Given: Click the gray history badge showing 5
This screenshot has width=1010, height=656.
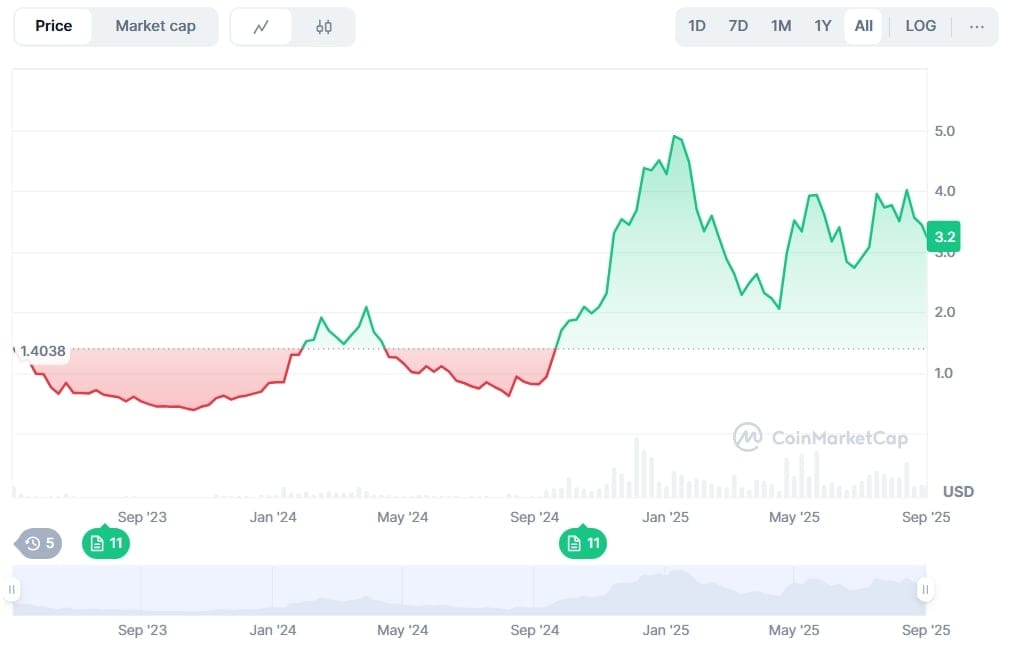Looking at the screenshot, I should (x=36, y=543).
